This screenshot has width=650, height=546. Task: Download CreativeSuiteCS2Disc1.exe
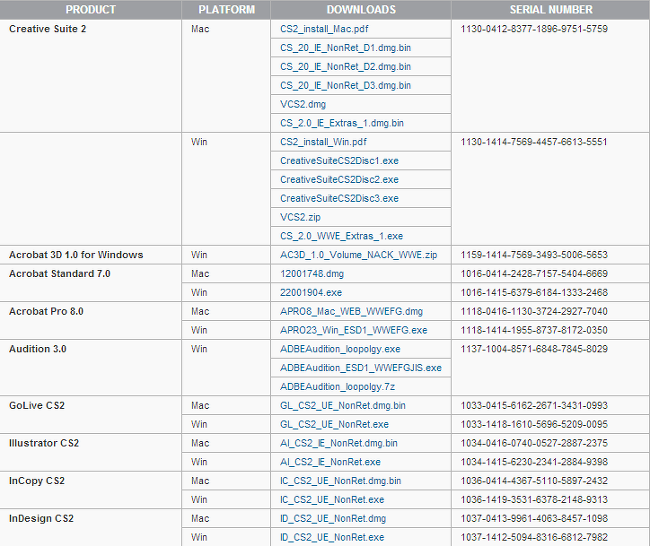coord(339,160)
